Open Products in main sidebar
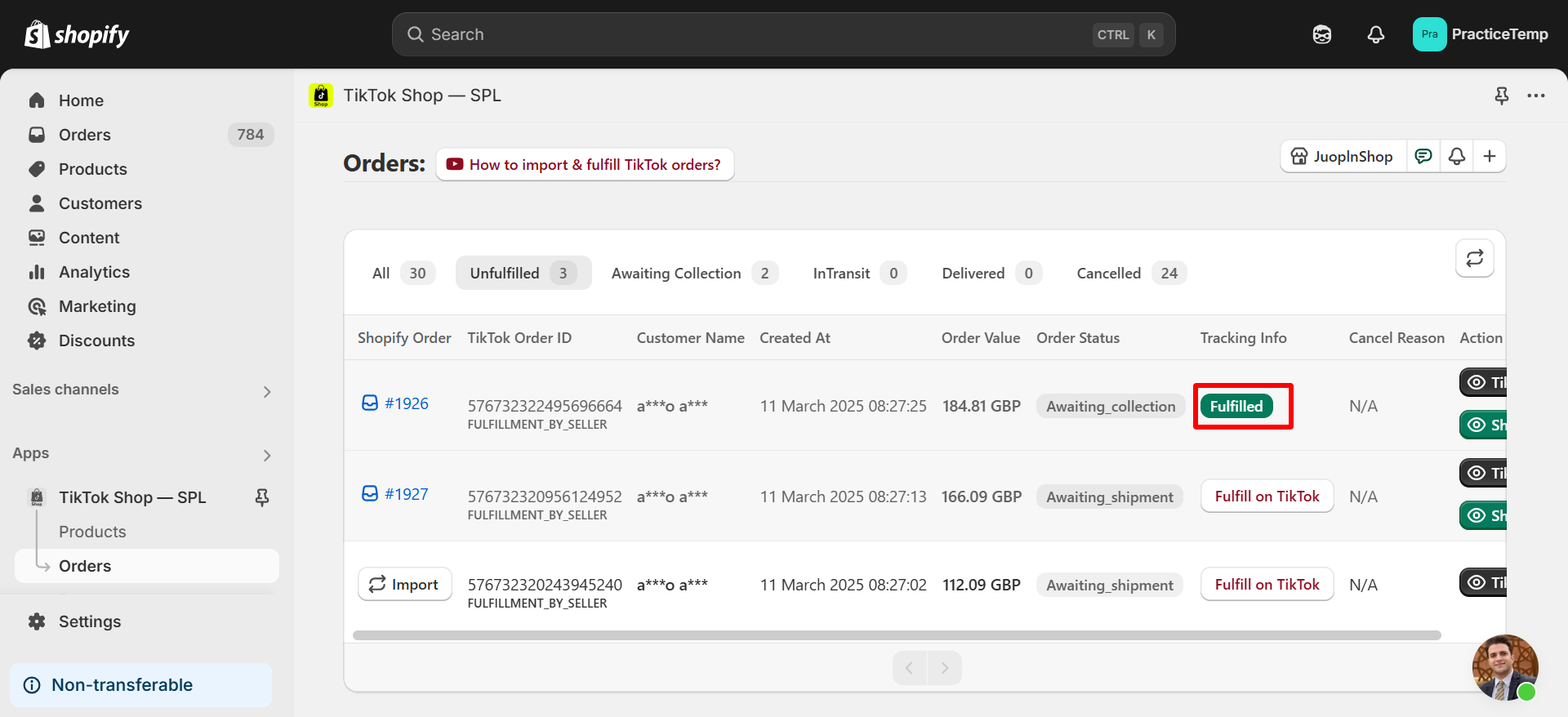1568x717 pixels. click(x=92, y=169)
